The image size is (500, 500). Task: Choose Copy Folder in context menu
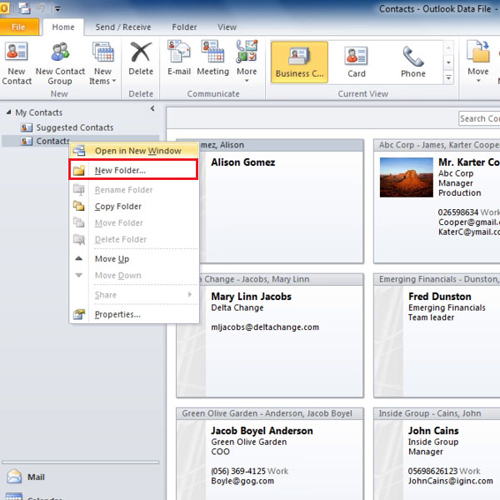click(134, 206)
